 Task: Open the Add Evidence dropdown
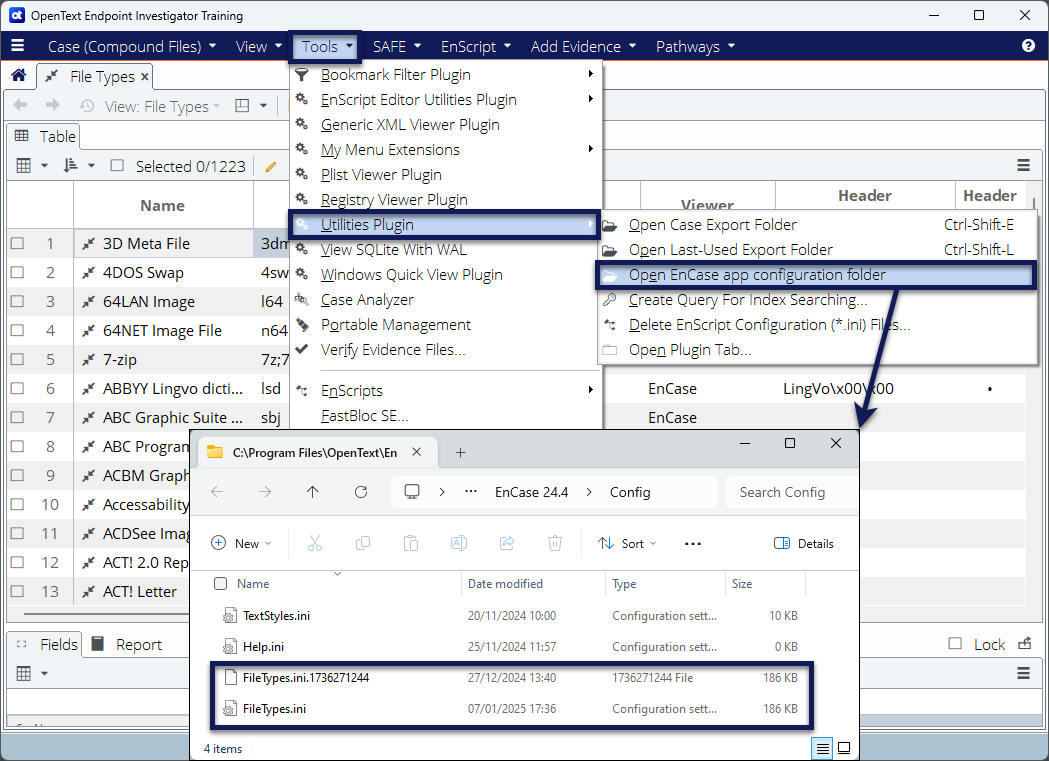[x=583, y=46]
